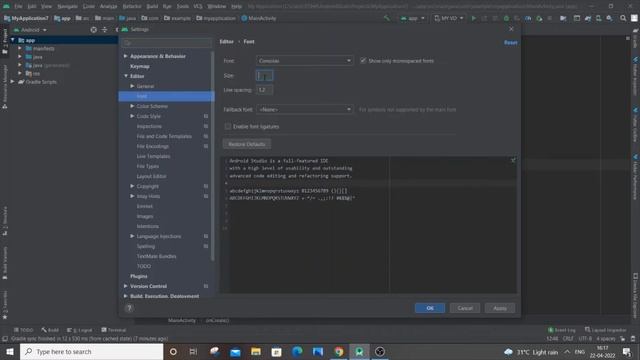This screenshot has width=640, height=360.
Task: Expand Version Control settings section
Action: (126, 286)
